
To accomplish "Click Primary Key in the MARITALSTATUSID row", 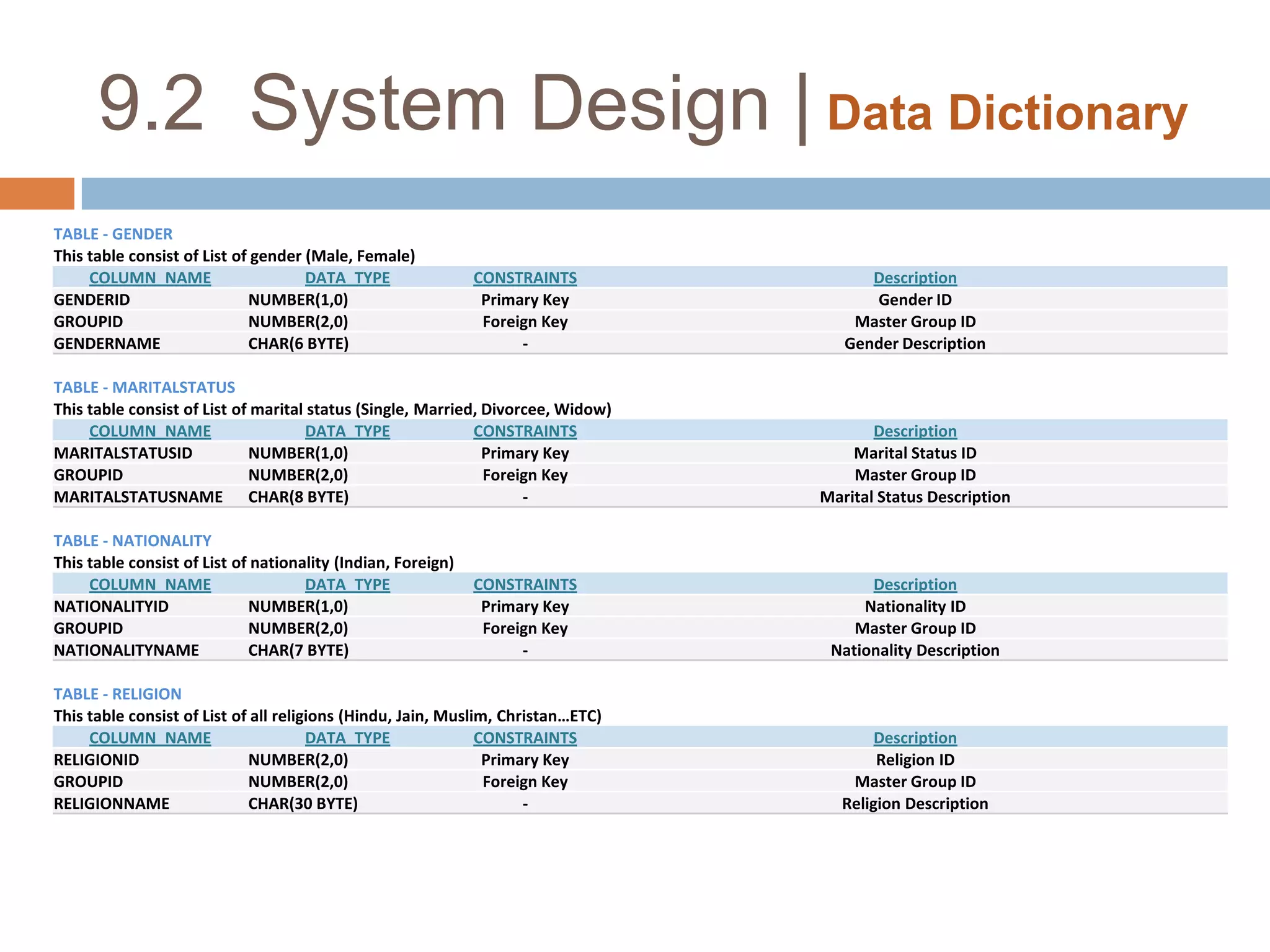I will [x=525, y=453].
